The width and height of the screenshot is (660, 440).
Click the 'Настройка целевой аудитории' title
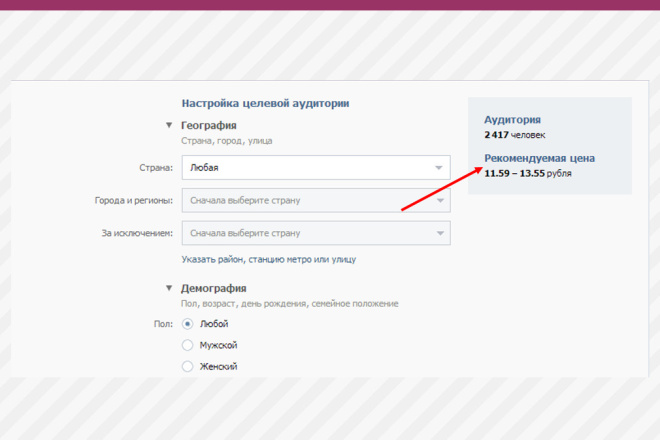coord(265,103)
